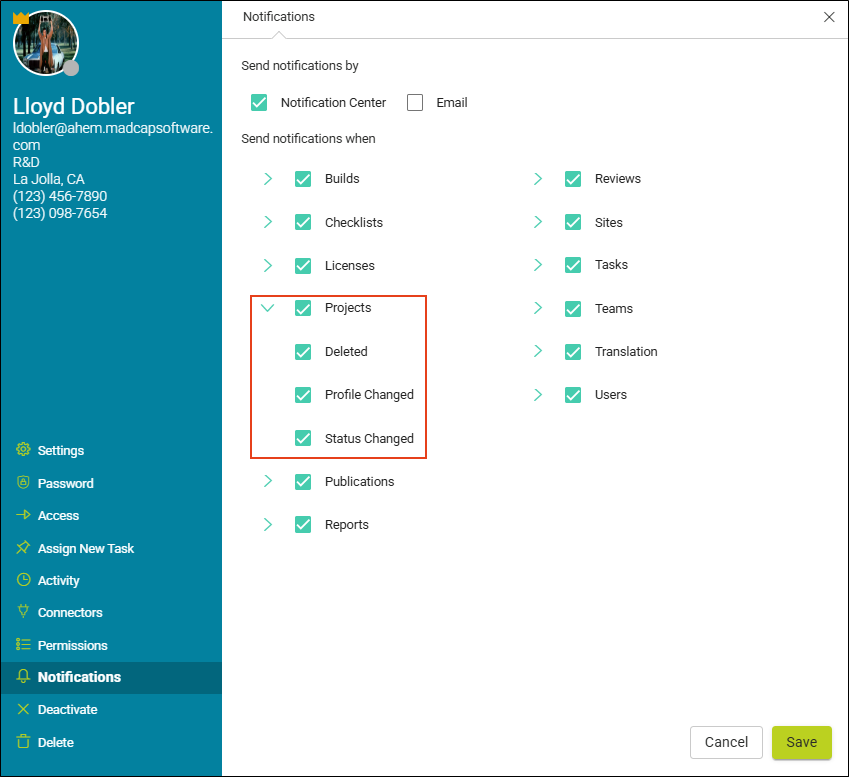Collapse the Projects notification group
This screenshot has width=849, height=777.
click(267, 308)
